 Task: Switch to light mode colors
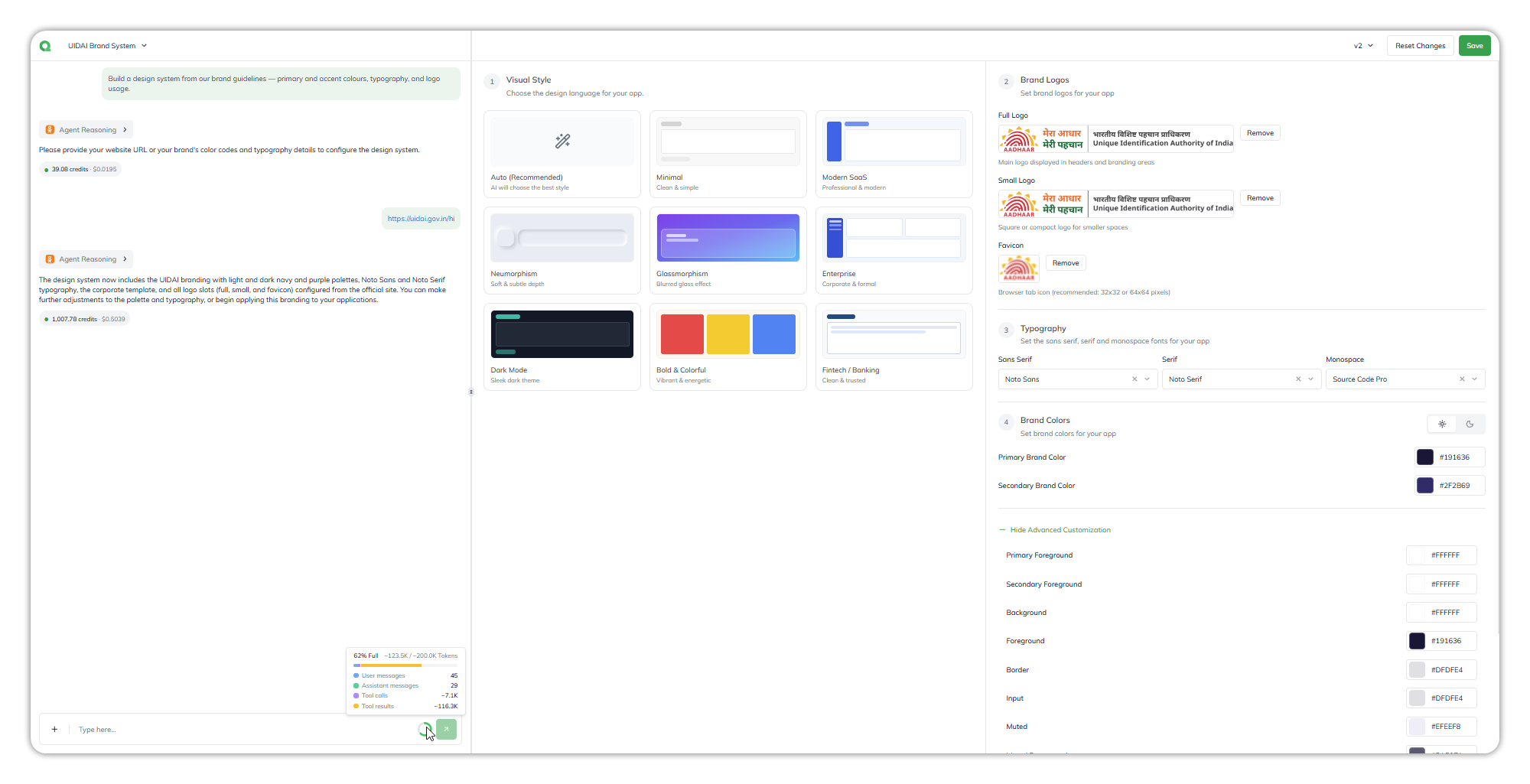tap(1442, 424)
